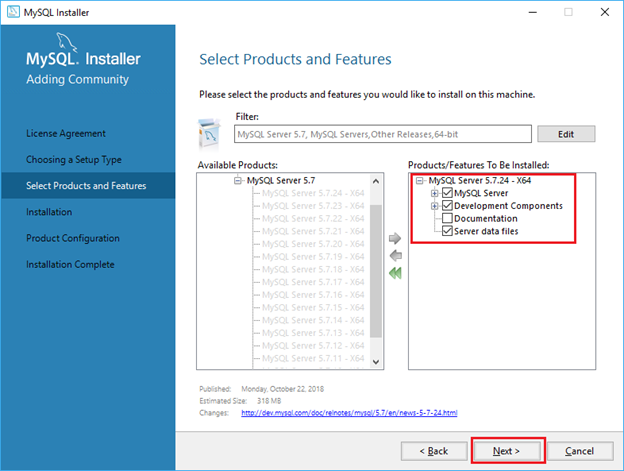Minimize the MySQL Installer window
Viewport: 624px width, 471px height.
click(532, 12)
